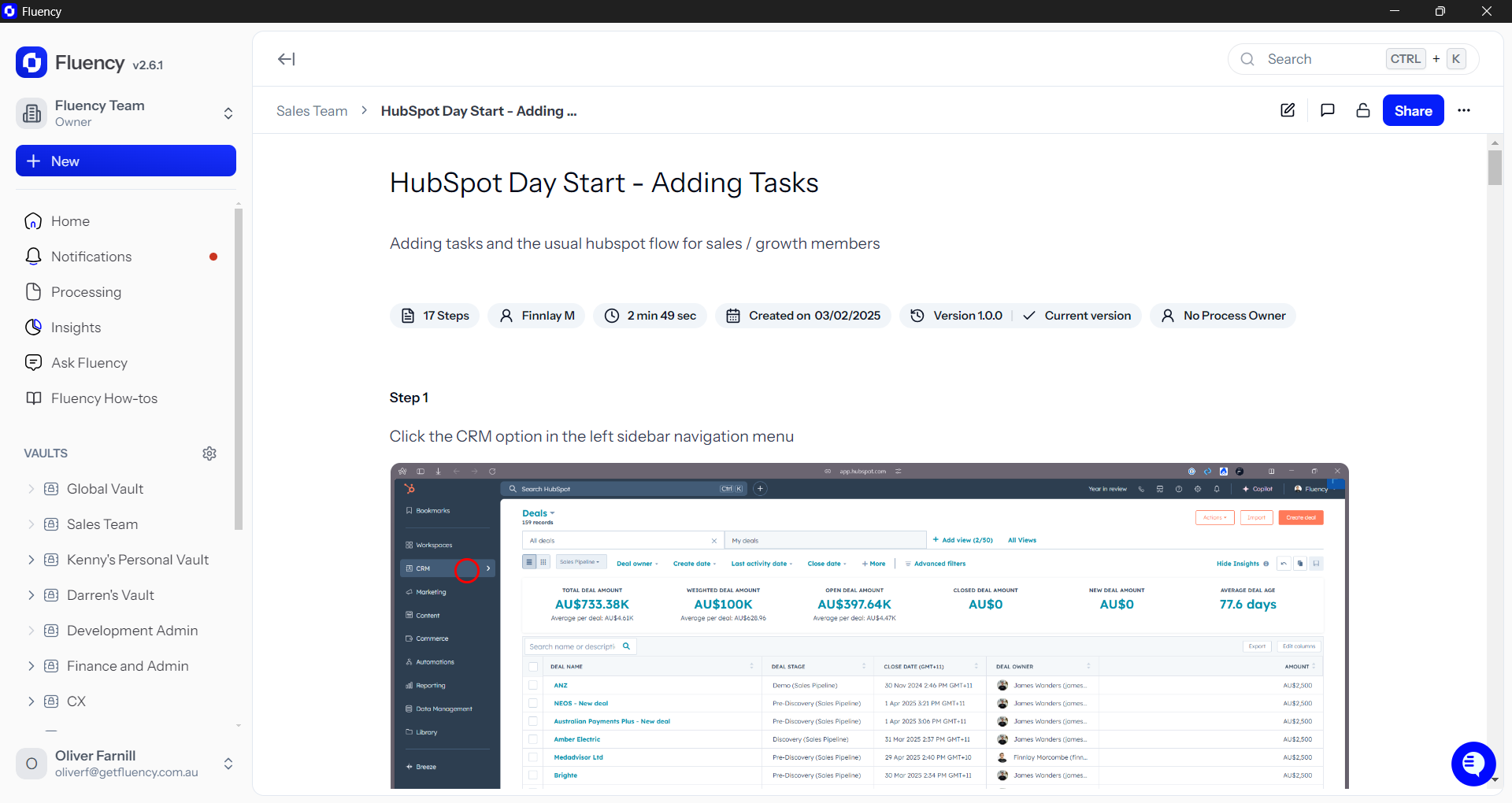Click the lock permissions icon
The image size is (1512, 803).
pos(1363,110)
